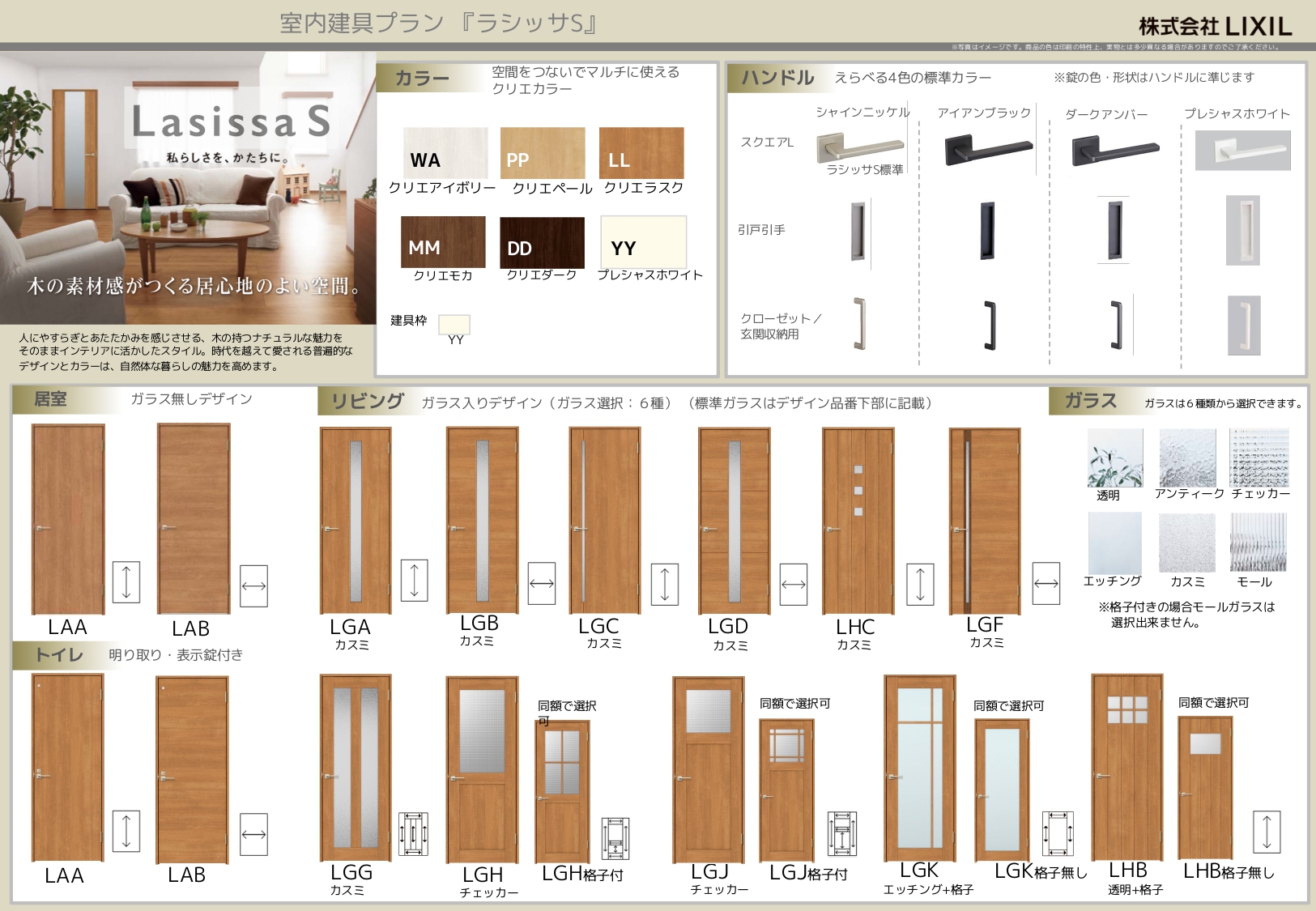Select the ダークアンバー sliding door pull (引戸引手)
This screenshot has width=1316, height=911.
(1114, 230)
